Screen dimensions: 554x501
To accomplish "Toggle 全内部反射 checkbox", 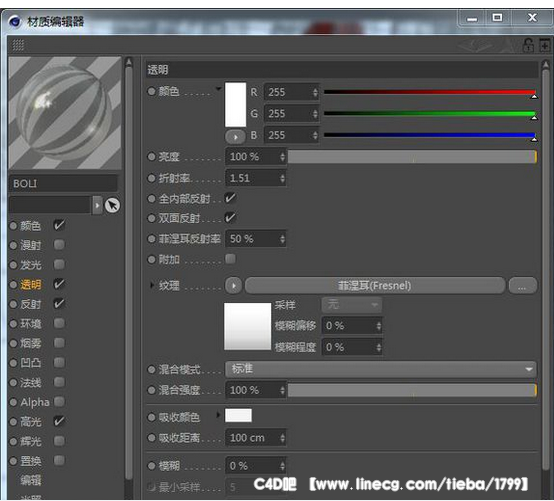I will click(x=230, y=198).
